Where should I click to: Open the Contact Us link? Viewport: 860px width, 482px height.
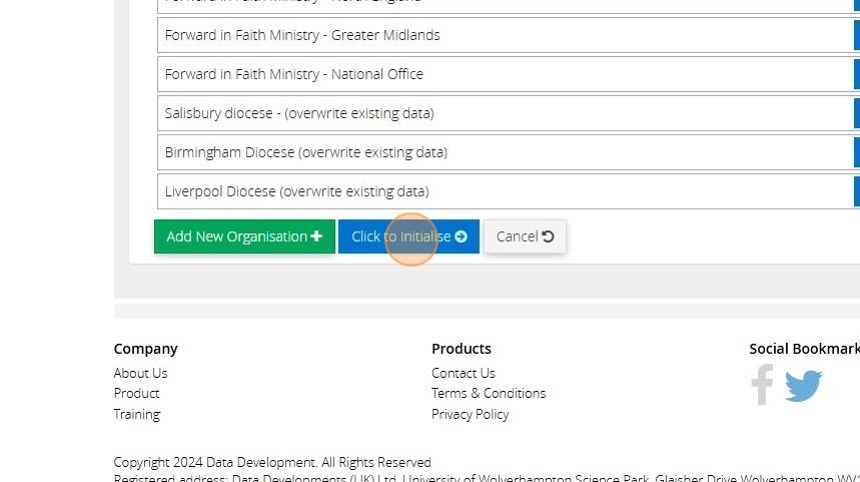click(463, 373)
